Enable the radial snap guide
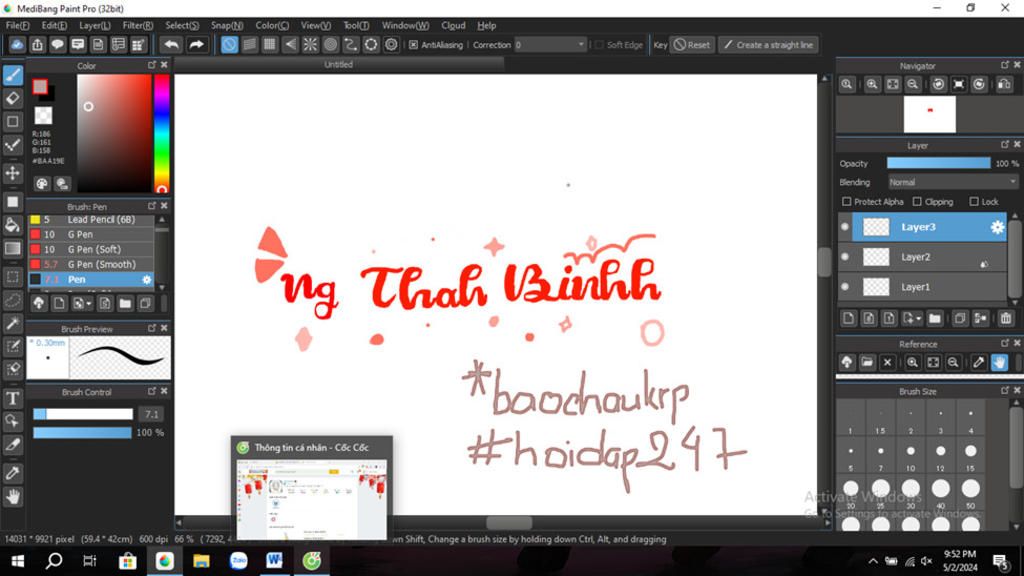1024x576 pixels. click(310, 44)
